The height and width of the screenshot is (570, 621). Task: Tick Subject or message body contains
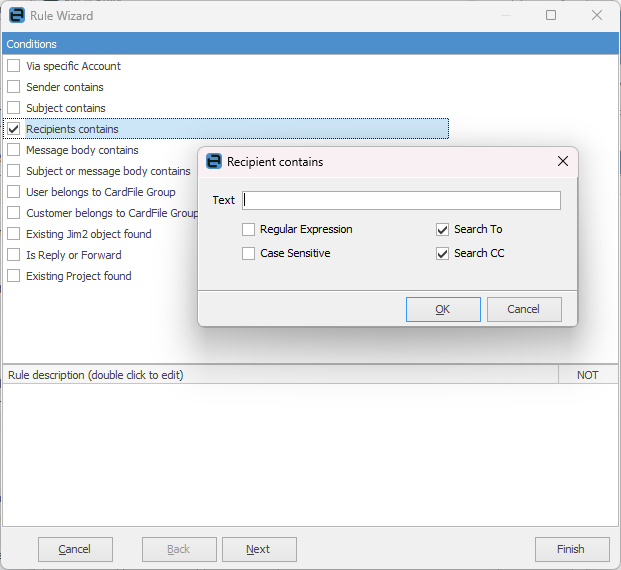(x=13, y=171)
